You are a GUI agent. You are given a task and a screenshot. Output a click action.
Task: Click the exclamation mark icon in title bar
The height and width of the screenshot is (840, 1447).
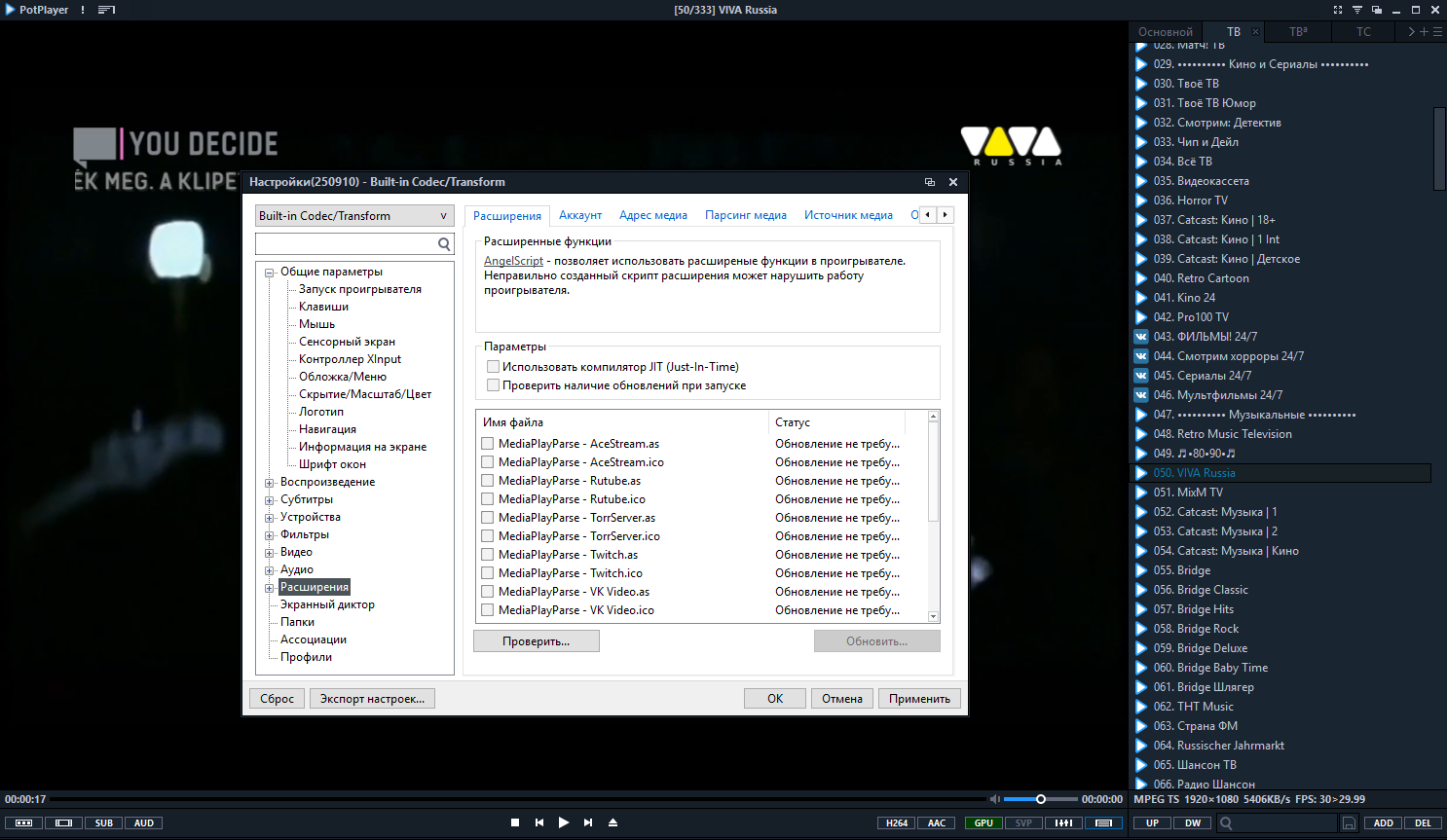pyautogui.click(x=83, y=10)
